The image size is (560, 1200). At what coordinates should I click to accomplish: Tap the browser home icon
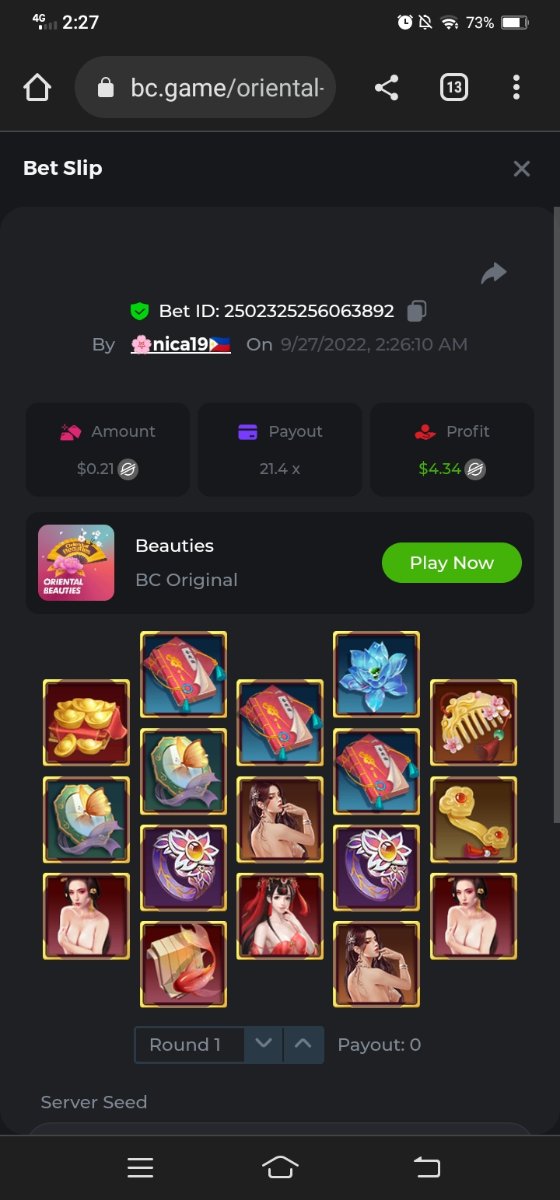[x=37, y=88]
